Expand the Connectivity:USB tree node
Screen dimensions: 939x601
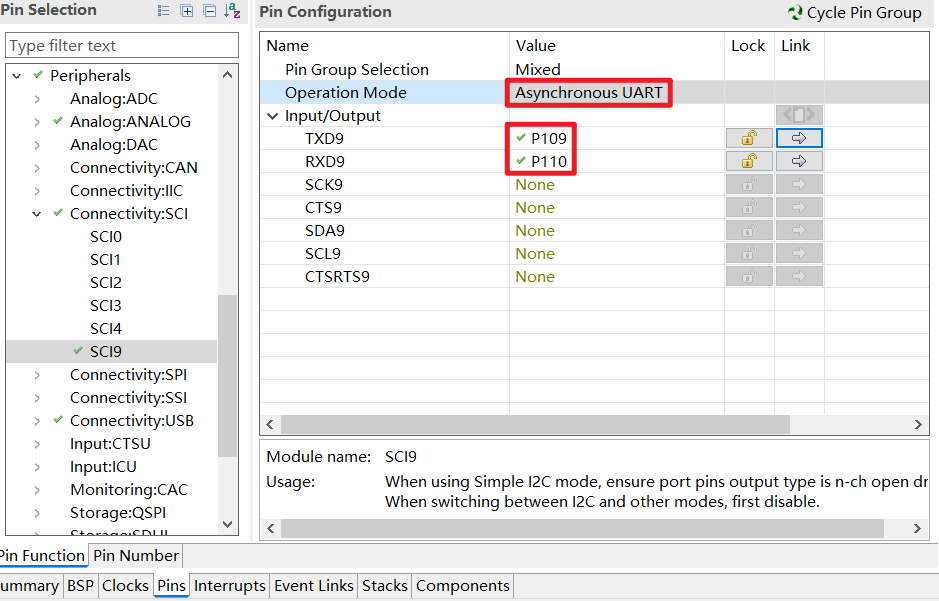37,421
